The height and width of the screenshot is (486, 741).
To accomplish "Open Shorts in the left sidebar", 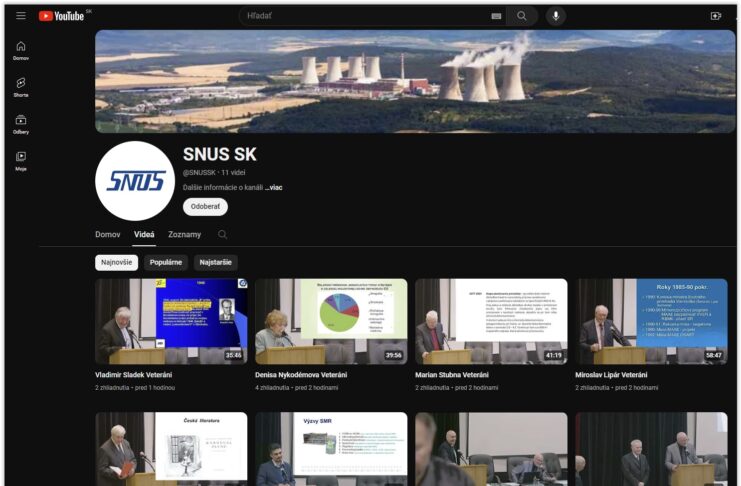I will (21, 87).
